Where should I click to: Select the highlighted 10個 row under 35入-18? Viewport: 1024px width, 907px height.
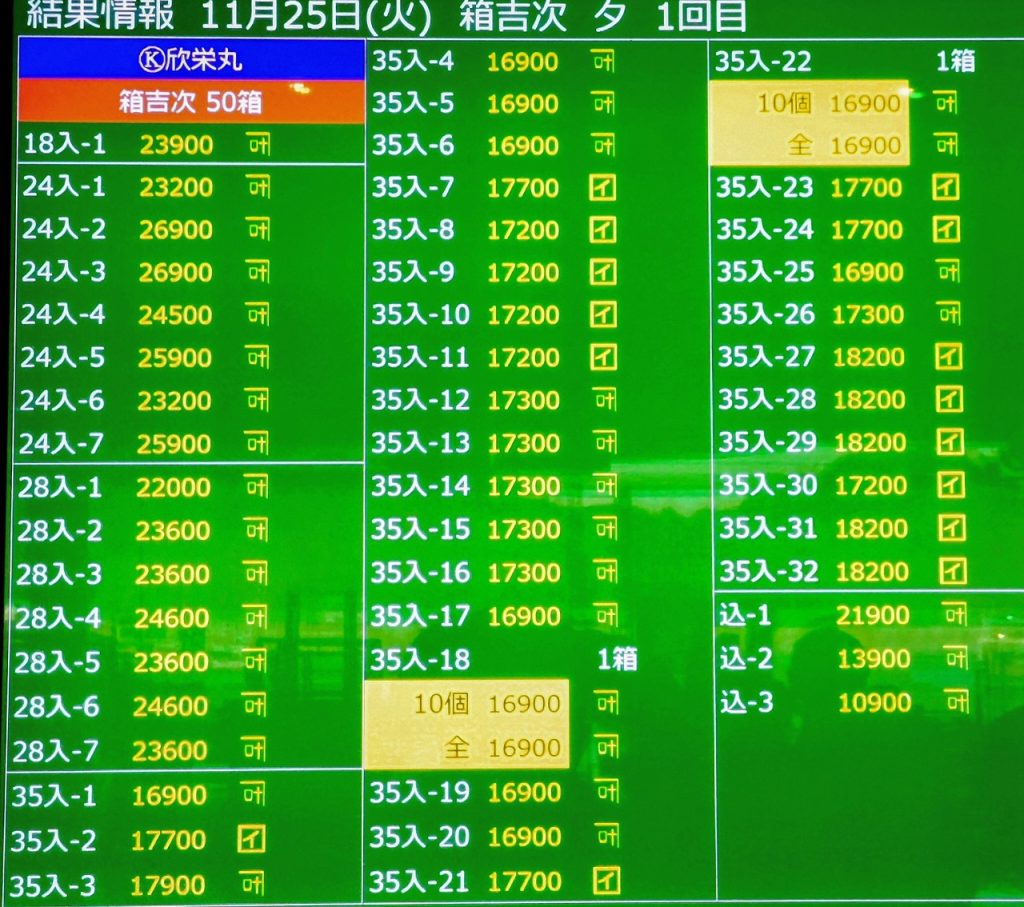(x=466, y=704)
